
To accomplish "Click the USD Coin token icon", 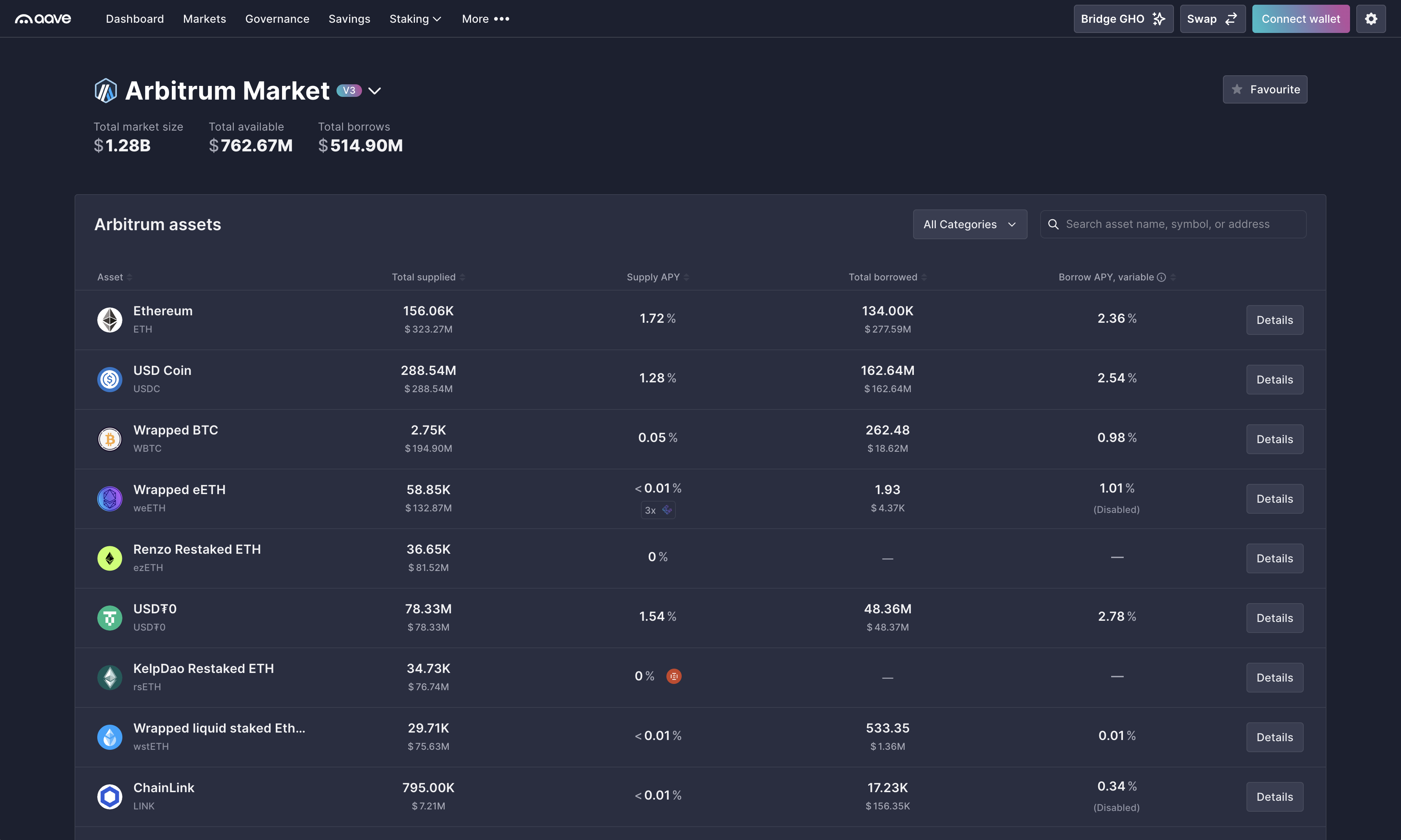I will coord(109,379).
